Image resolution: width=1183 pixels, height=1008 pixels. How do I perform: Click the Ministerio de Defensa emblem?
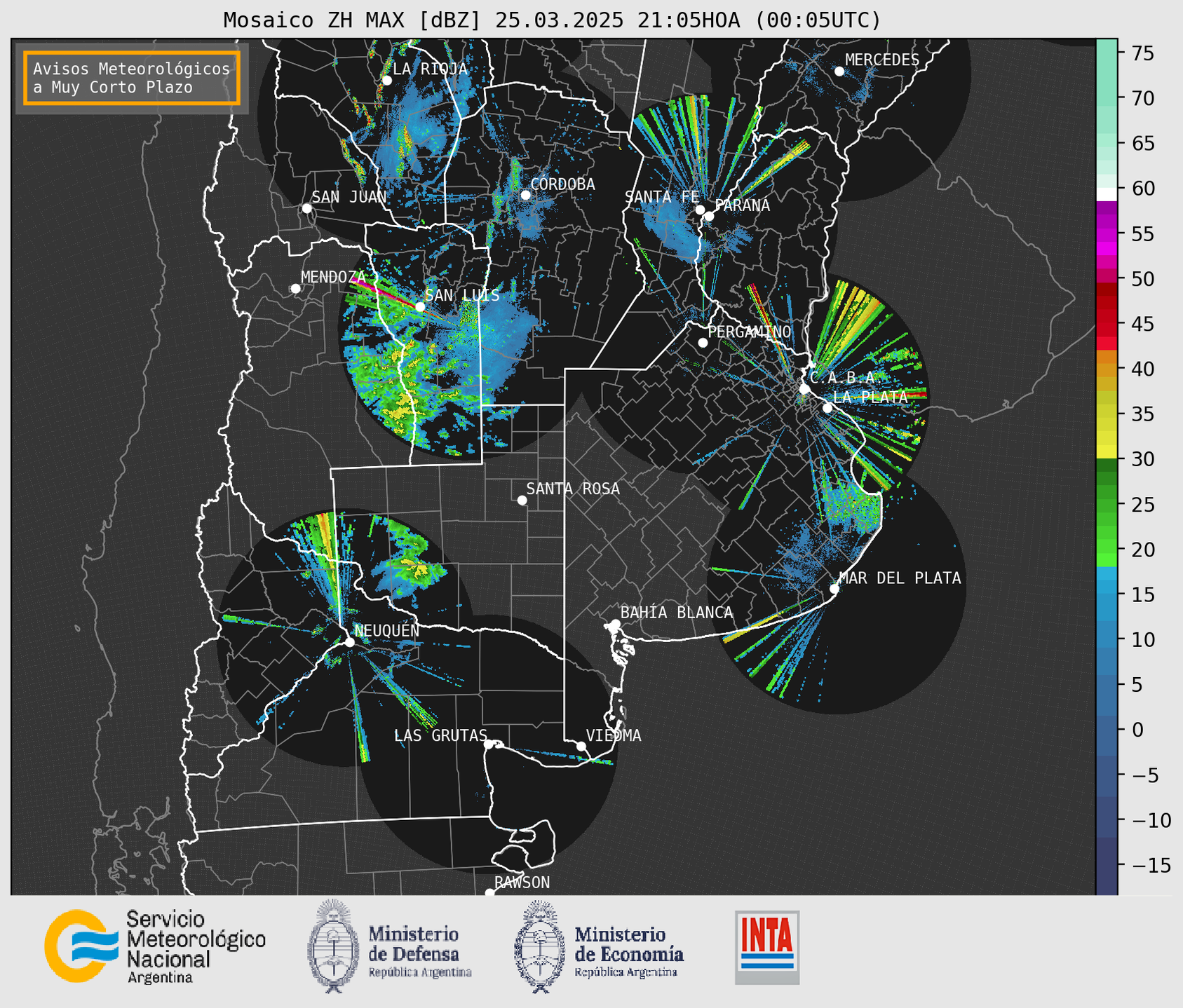(x=332, y=946)
